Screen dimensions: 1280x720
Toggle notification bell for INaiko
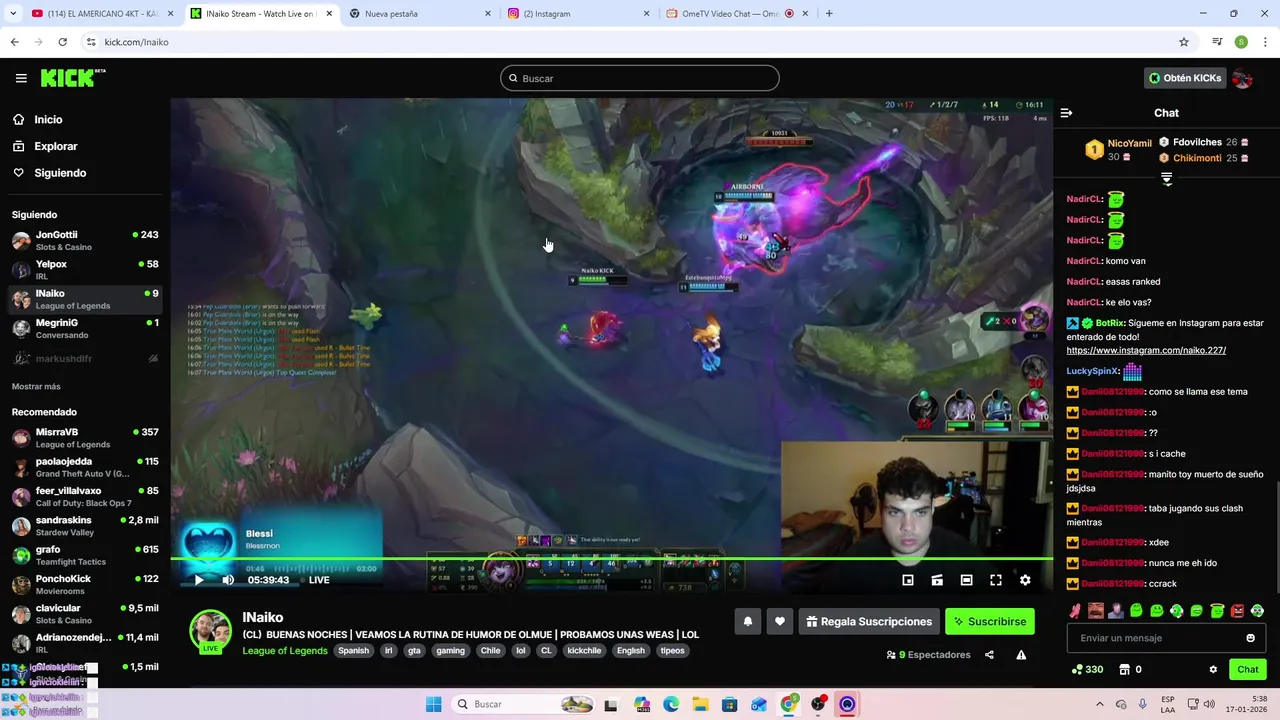(x=747, y=621)
